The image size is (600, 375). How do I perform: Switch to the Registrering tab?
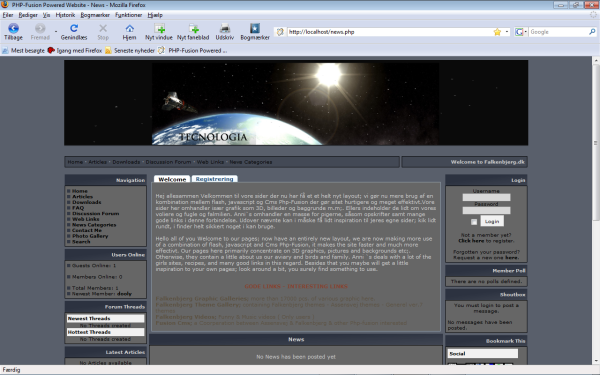[x=214, y=179]
